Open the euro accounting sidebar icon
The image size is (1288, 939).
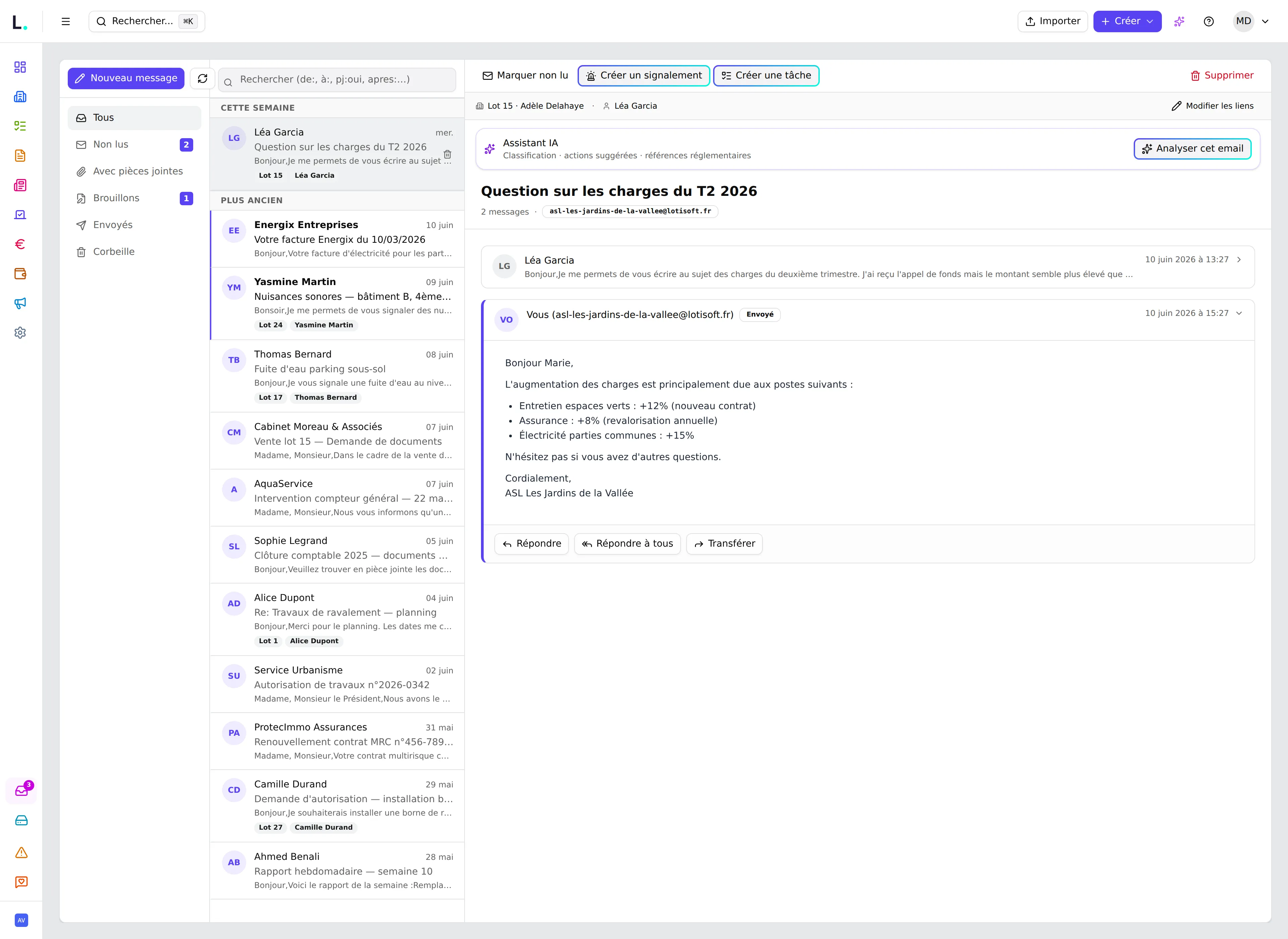tap(20, 244)
